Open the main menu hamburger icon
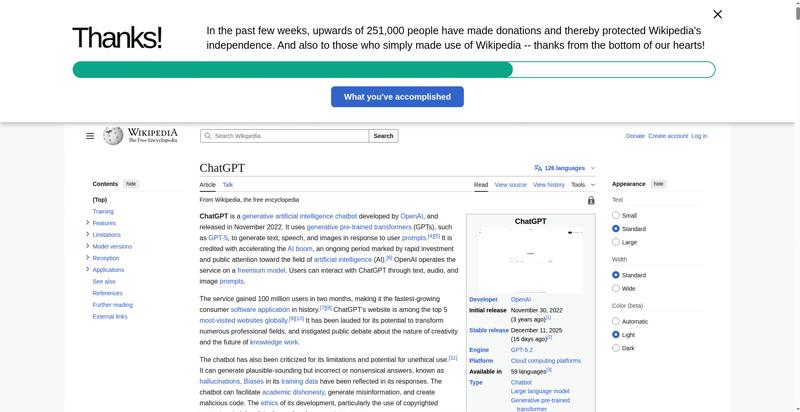Viewport: 800px width, 412px height. click(90, 136)
